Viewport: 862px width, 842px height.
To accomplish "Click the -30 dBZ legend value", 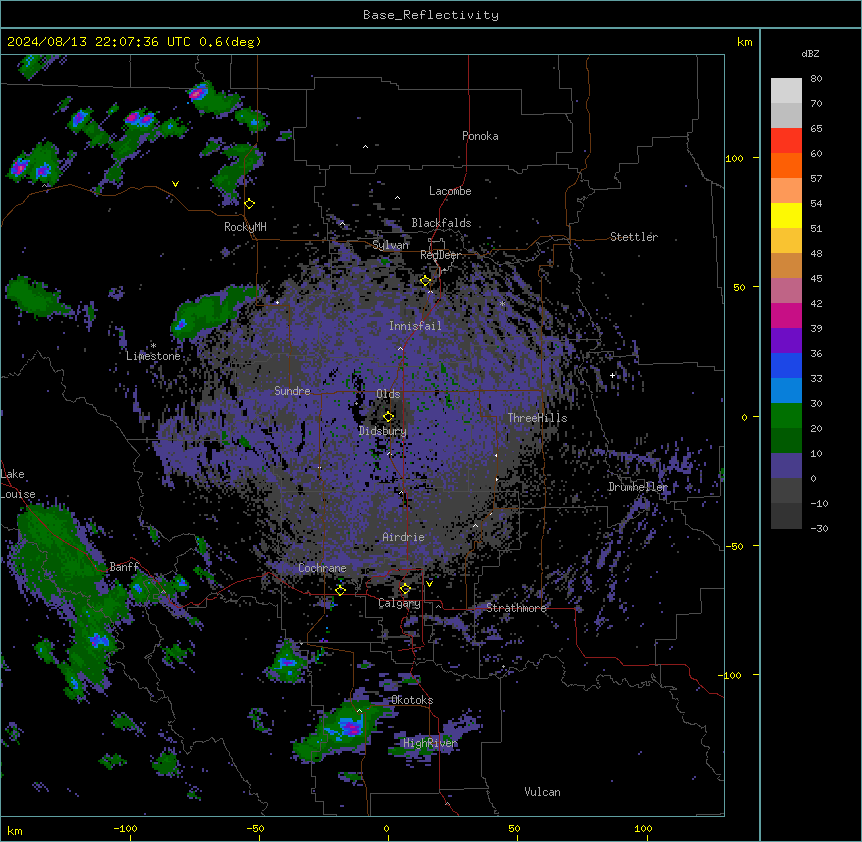I will [819, 528].
